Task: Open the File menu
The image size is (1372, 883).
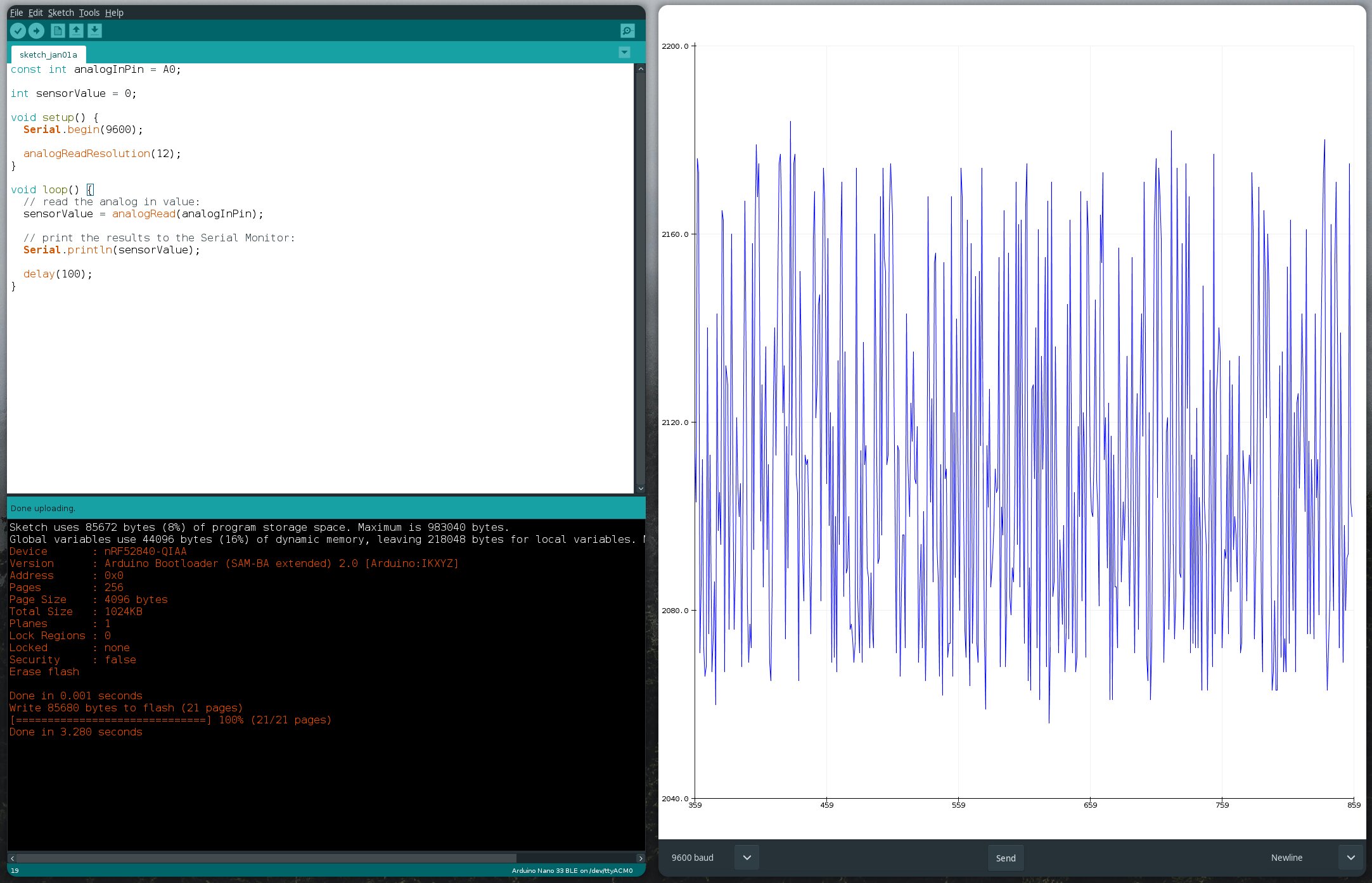Action: 16,13
